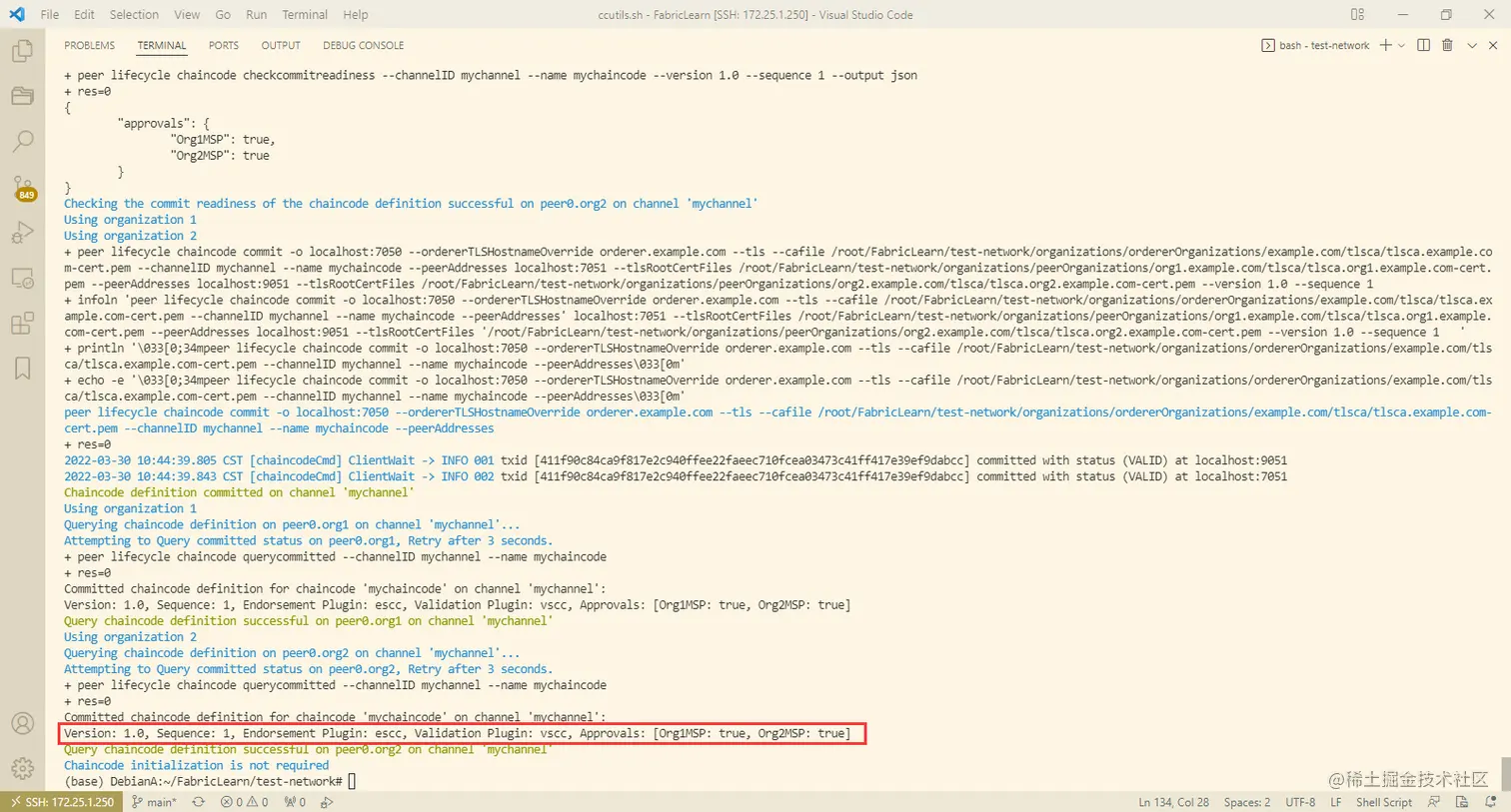This screenshot has width=1511, height=812.
Task: Open the Manage gear menu
Action: [x=22, y=768]
